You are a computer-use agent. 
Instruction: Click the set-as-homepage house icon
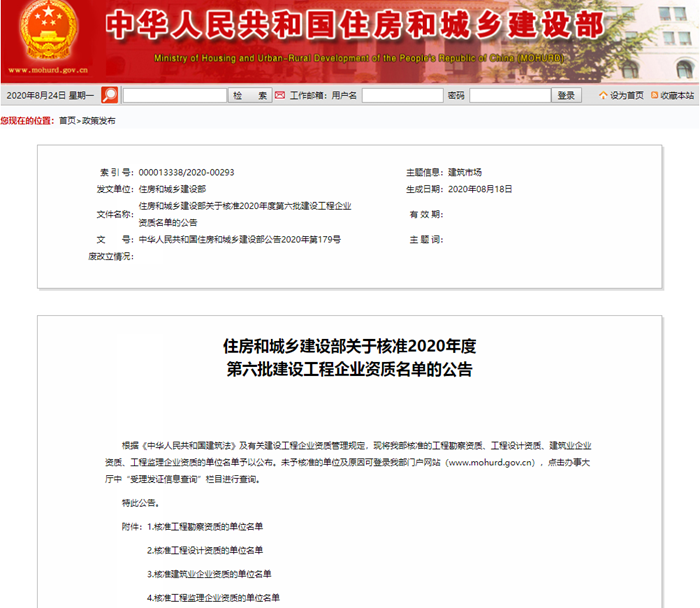(603, 96)
